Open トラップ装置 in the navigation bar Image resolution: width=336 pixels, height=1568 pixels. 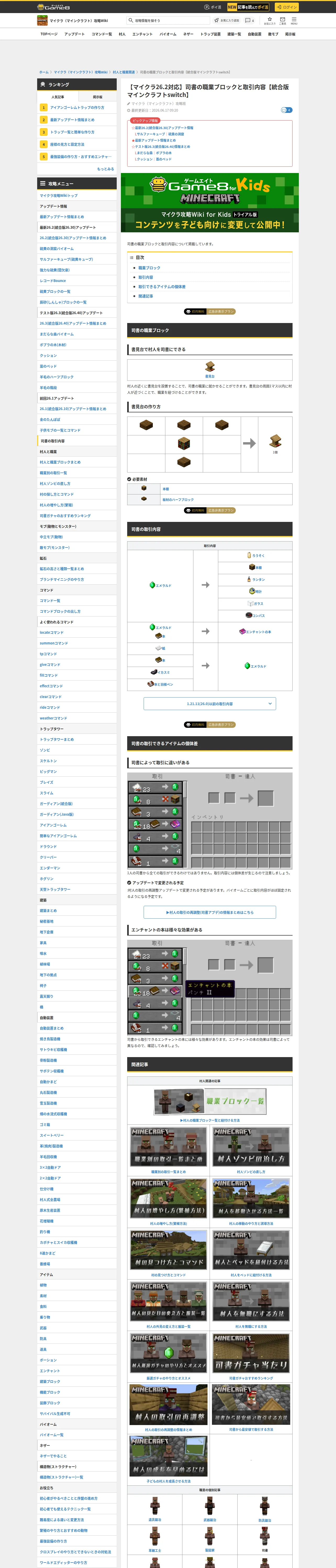tap(210, 34)
